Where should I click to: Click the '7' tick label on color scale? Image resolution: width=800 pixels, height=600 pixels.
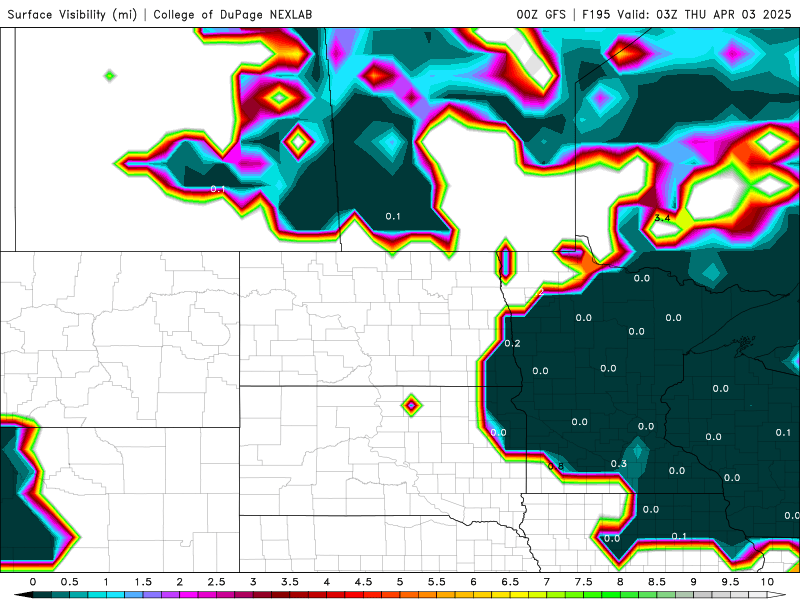click(547, 582)
